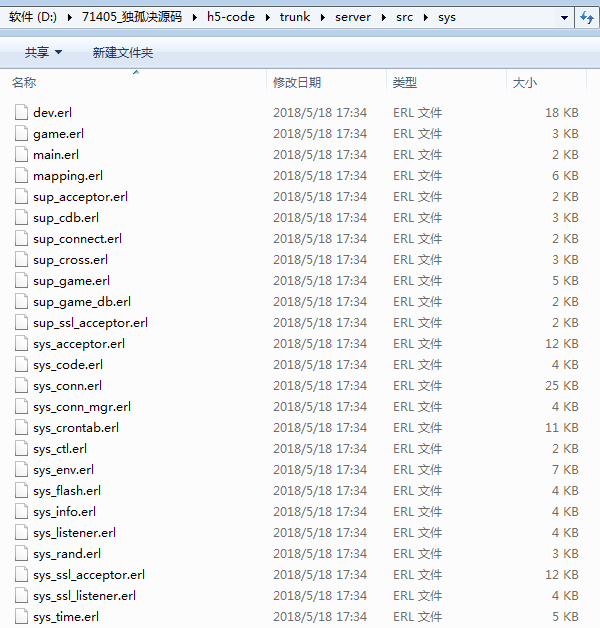Expand breadcrumb arrow after server folder
Image resolution: width=600 pixels, height=628 pixels.
[381, 17]
